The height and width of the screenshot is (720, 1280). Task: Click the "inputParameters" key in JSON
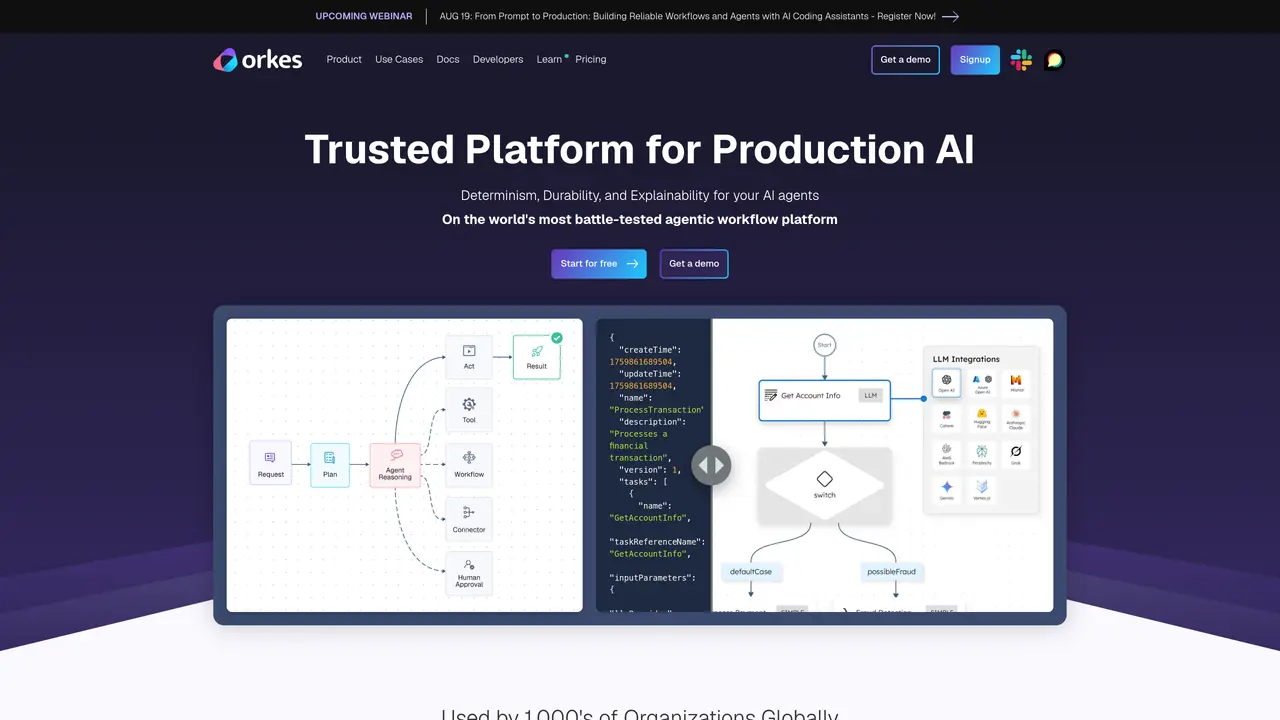click(652, 577)
